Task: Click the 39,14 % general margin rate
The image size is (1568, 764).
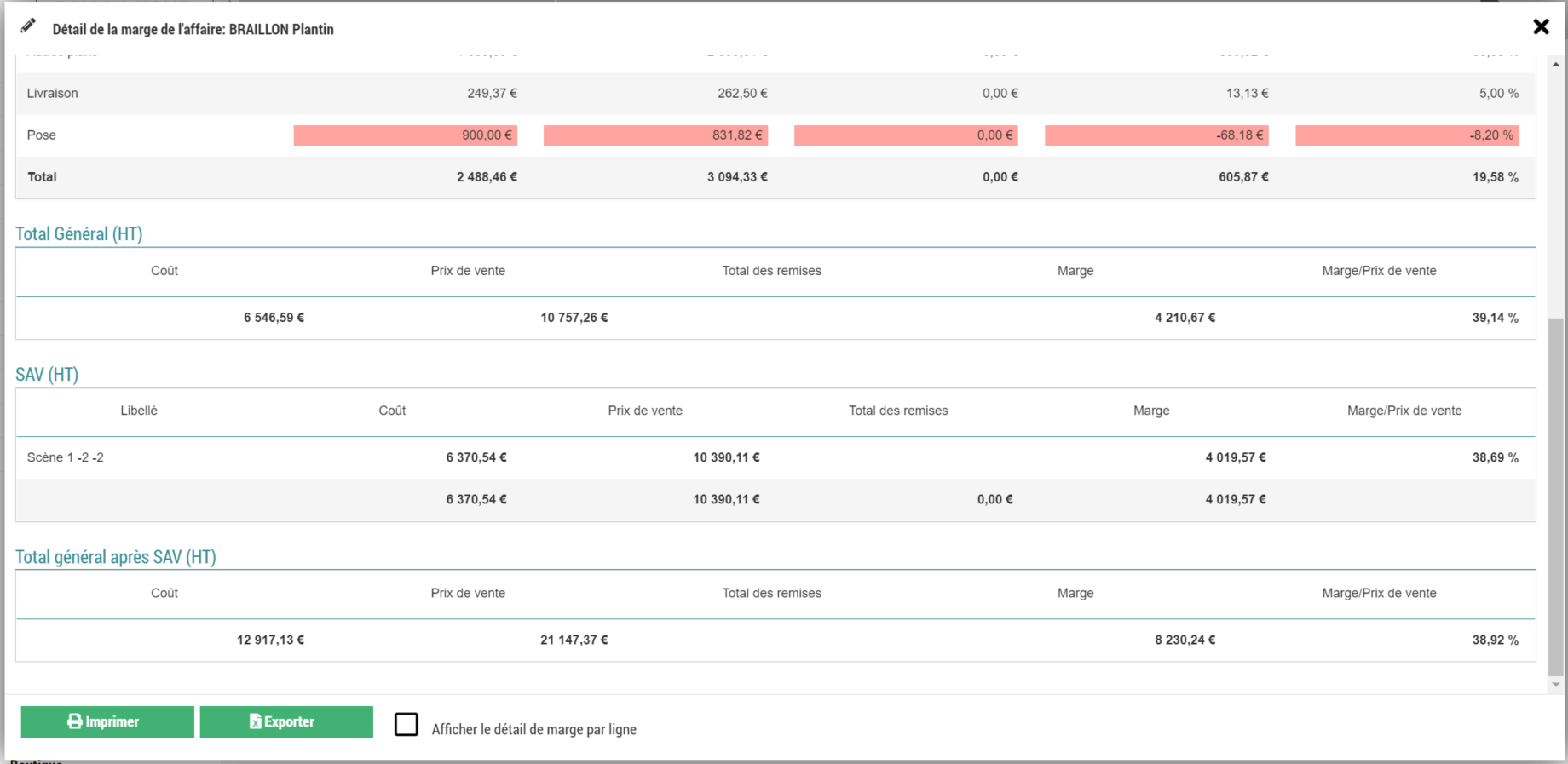Action: click(1495, 318)
